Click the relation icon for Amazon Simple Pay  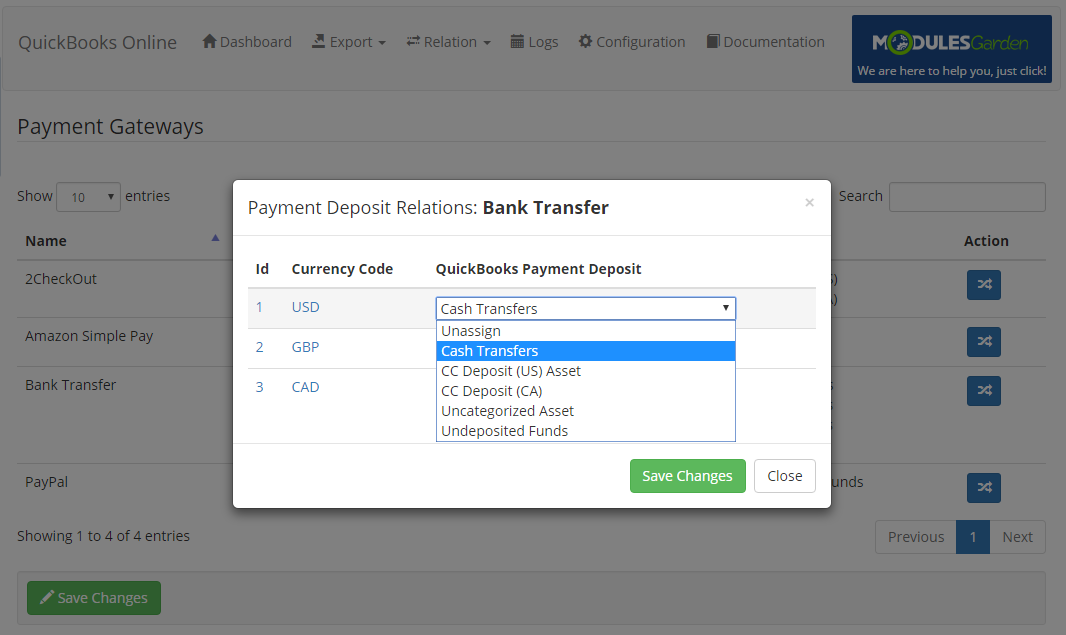point(984,342)
